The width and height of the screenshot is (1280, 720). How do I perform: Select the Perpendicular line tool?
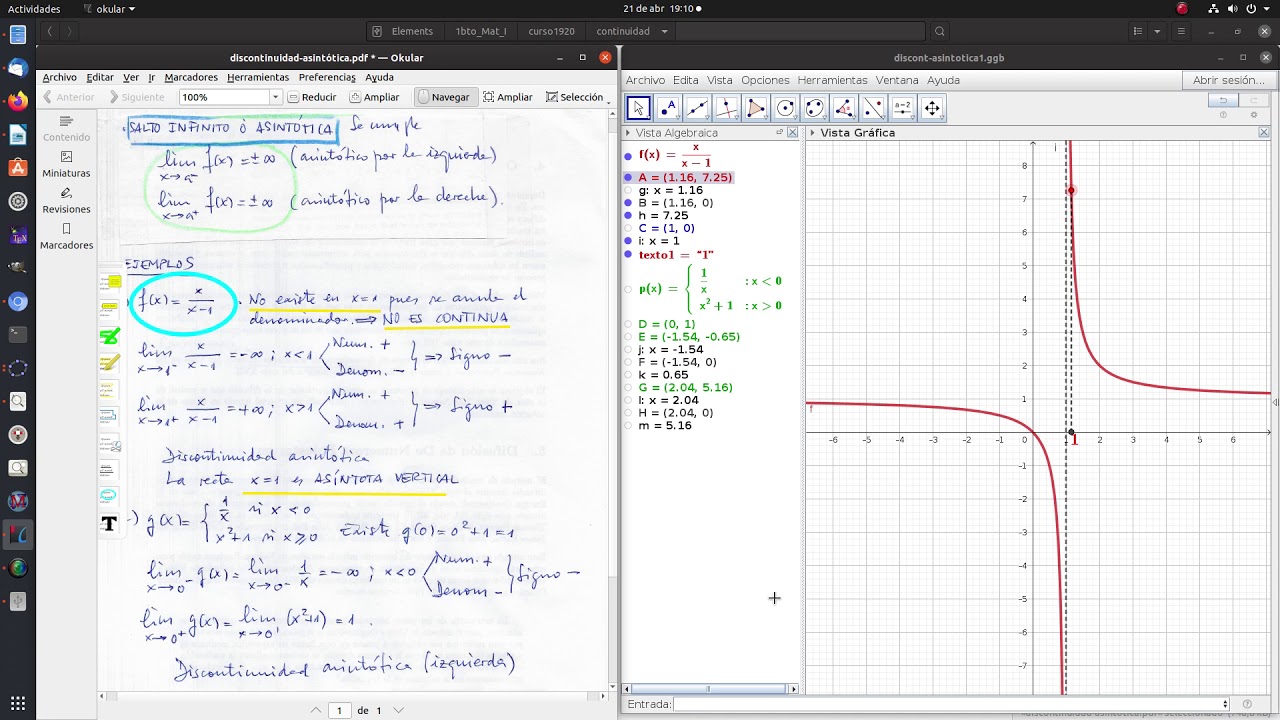pyautogui.click(x=727, y=108)
